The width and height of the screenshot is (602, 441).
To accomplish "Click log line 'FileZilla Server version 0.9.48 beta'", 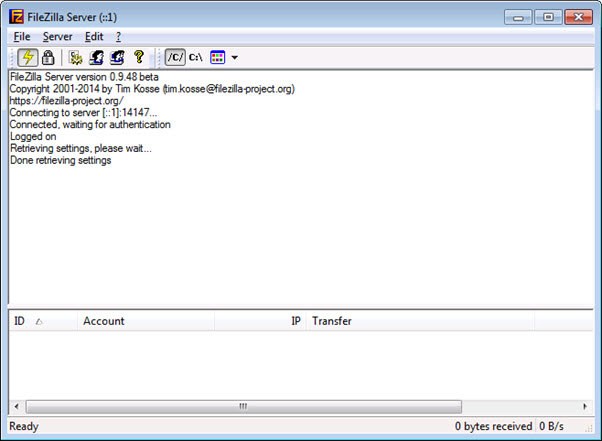I will pyautogui.click(x=84, y=77).
